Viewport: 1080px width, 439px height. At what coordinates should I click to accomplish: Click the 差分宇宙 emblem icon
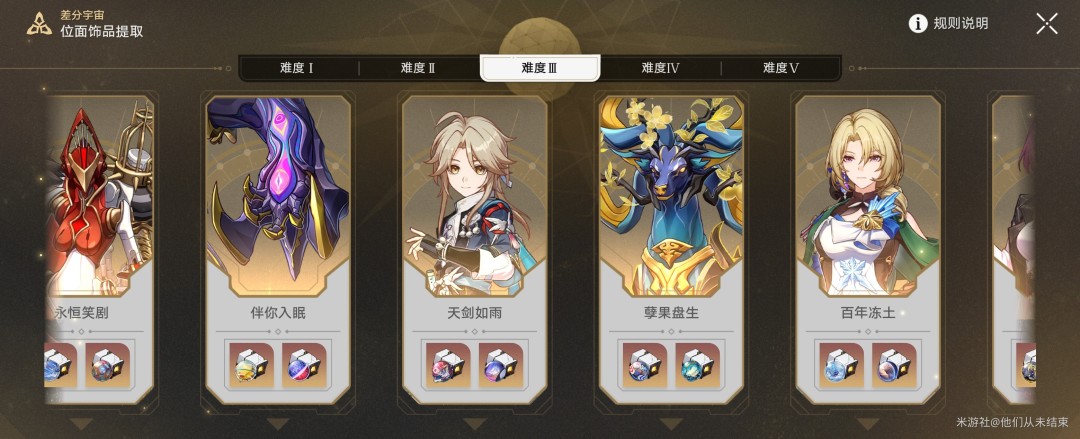click(39, 23)
